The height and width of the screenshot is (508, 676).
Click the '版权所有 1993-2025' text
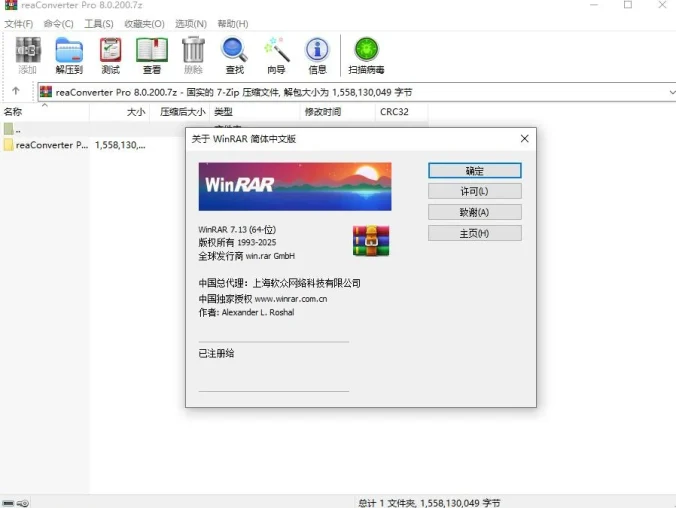(x=237, y=242)
